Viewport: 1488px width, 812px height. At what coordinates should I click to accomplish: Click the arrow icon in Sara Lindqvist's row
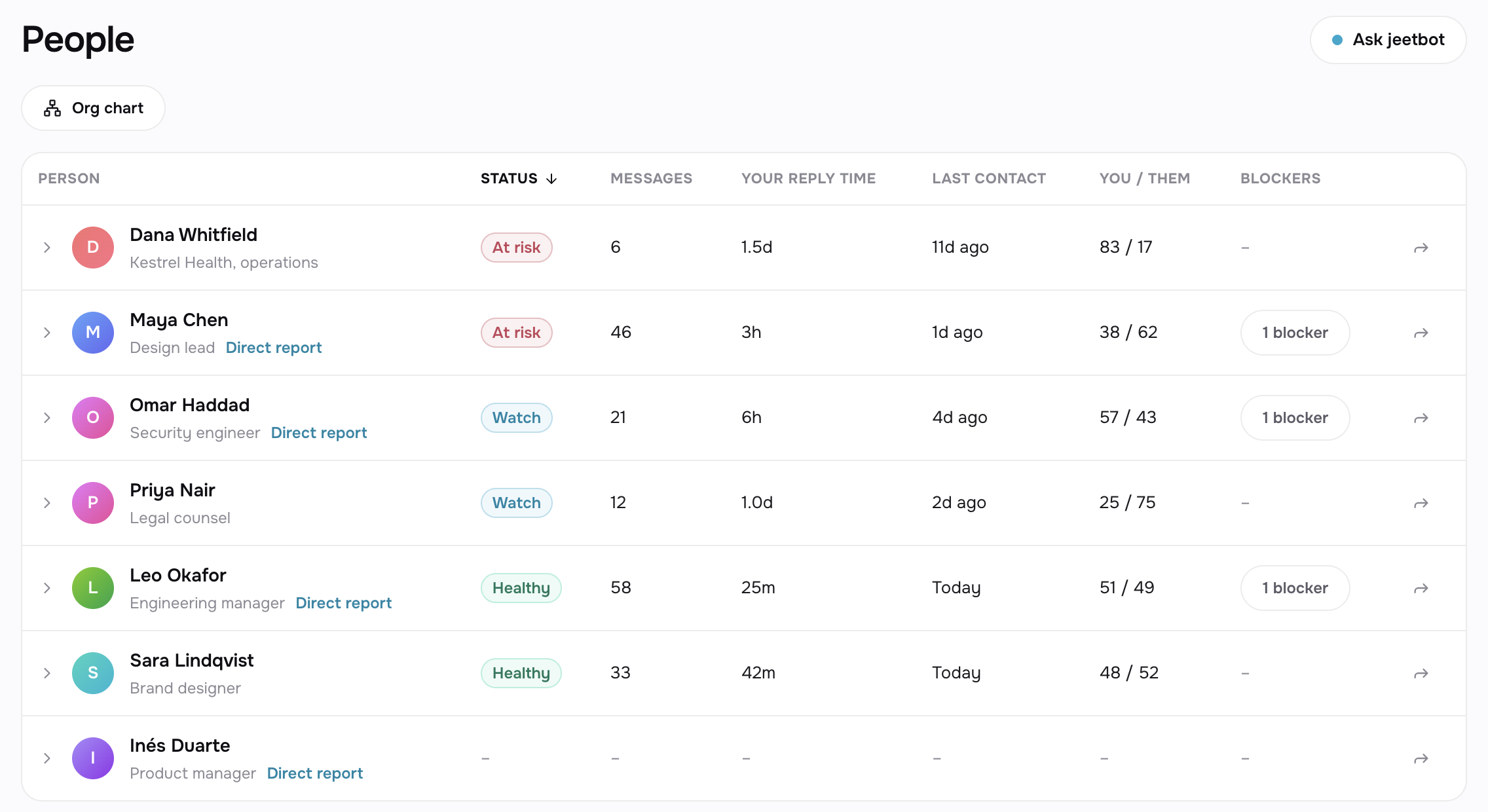[1421, 673]
